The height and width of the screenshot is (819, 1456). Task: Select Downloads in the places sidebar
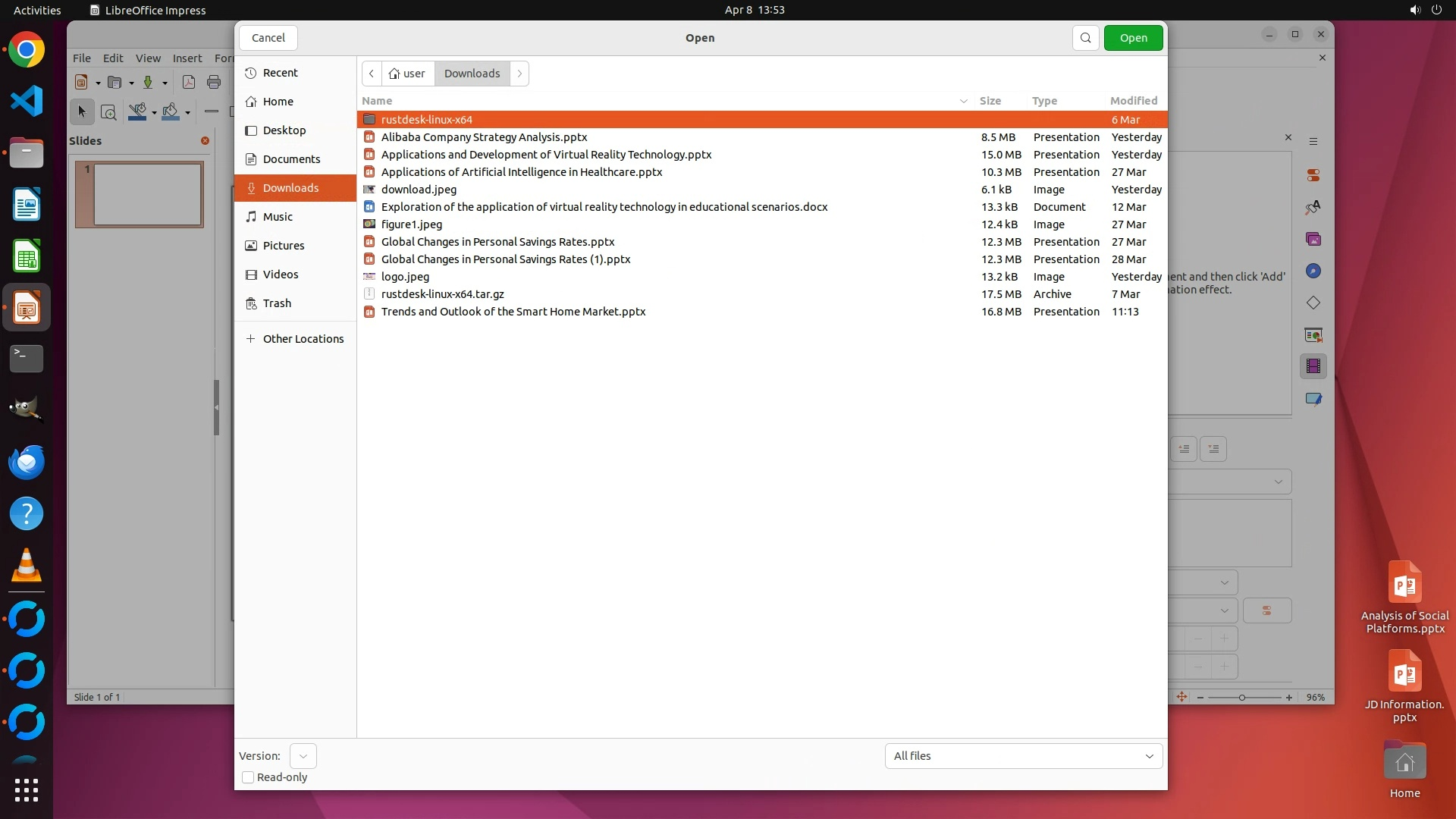click(x=290, y=188)
